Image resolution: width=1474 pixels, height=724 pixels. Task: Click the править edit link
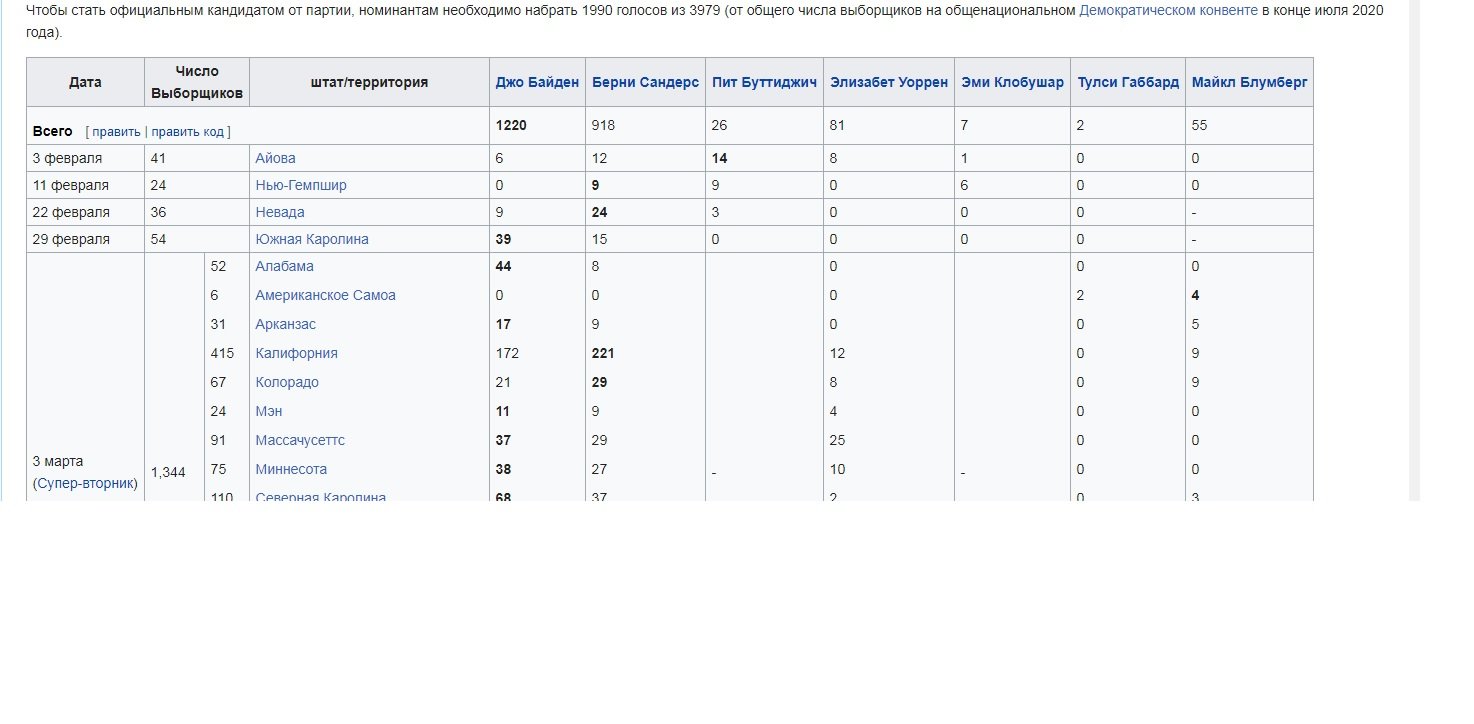tap(116, 132)
